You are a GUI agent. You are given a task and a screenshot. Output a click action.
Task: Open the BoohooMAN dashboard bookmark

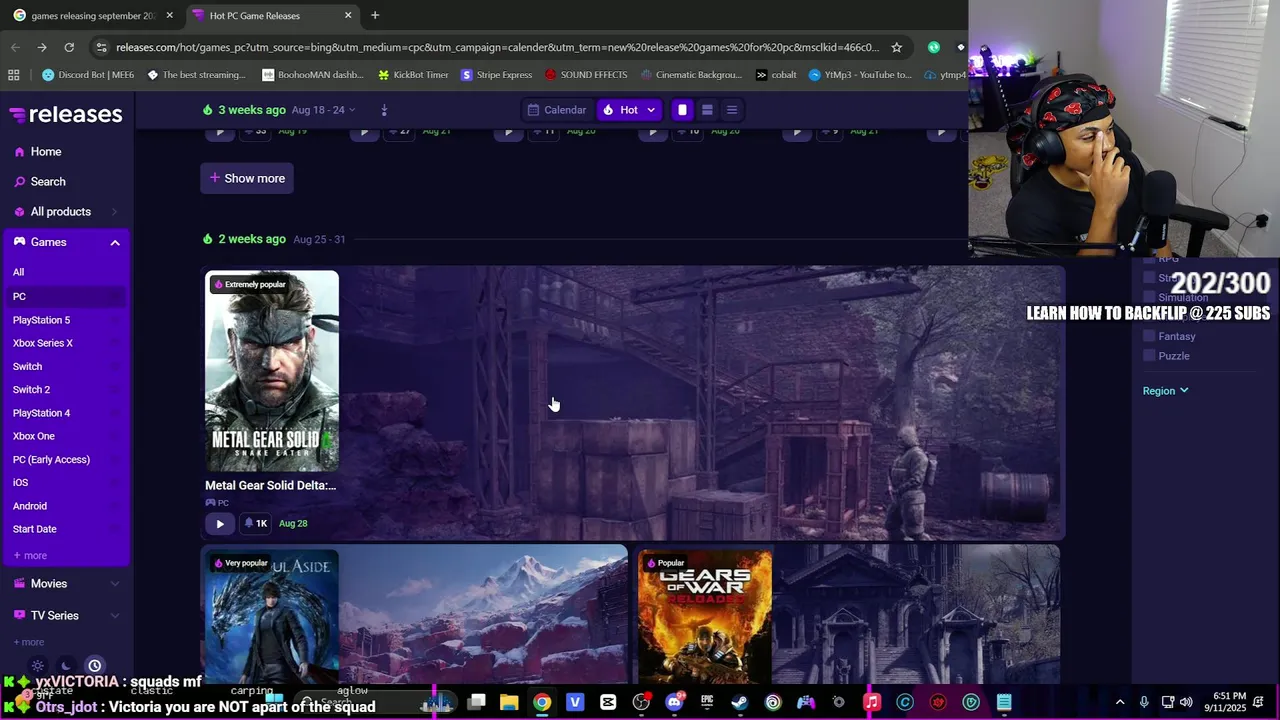click(313, 74)
